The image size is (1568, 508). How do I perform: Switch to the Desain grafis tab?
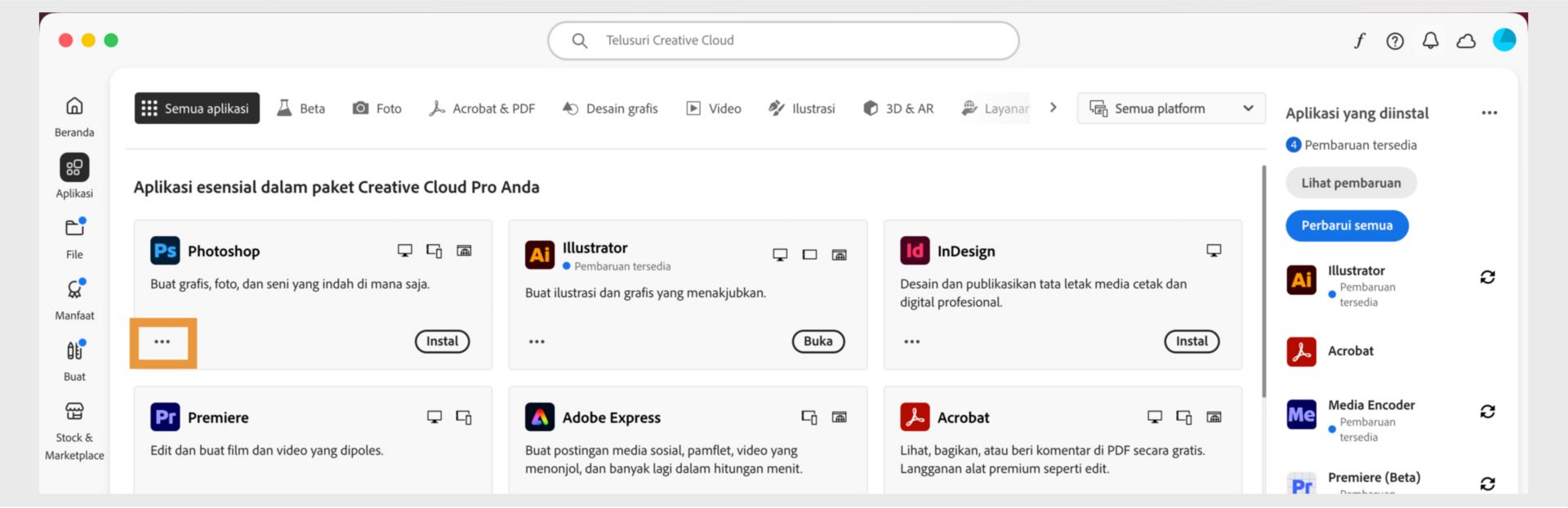(610, 109)
